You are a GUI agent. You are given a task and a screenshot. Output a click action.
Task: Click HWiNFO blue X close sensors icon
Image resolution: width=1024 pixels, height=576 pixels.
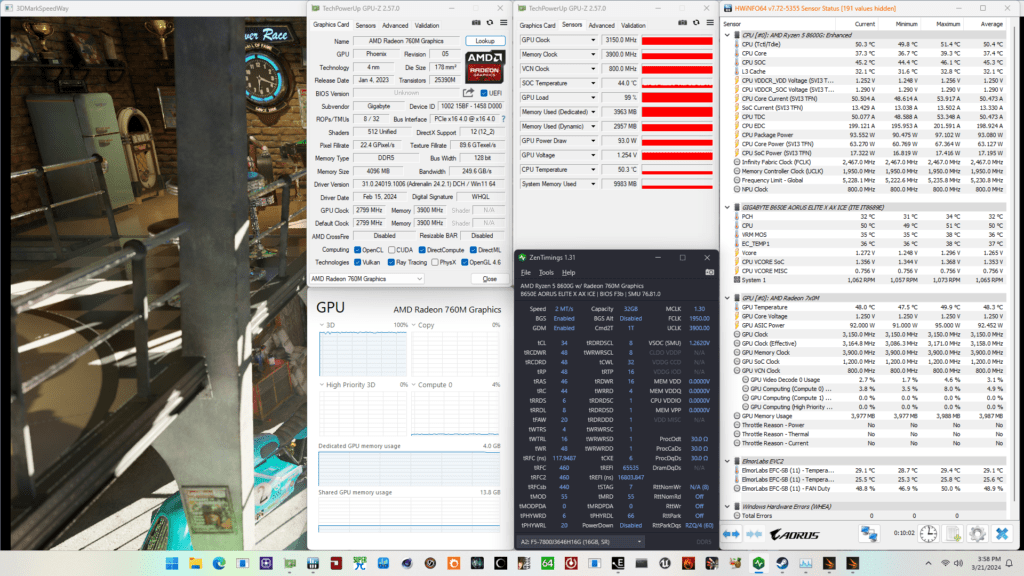tap(1002, 534)
